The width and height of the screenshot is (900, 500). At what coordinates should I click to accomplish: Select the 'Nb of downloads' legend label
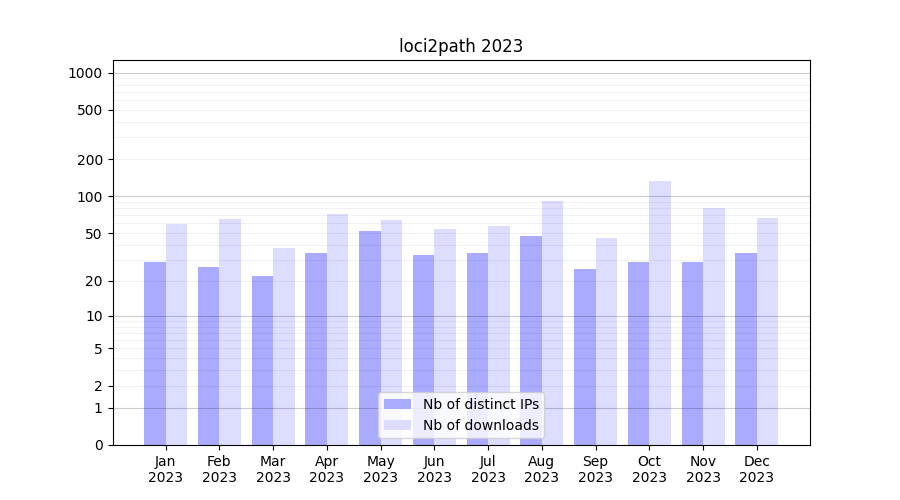tap(480, 425)
